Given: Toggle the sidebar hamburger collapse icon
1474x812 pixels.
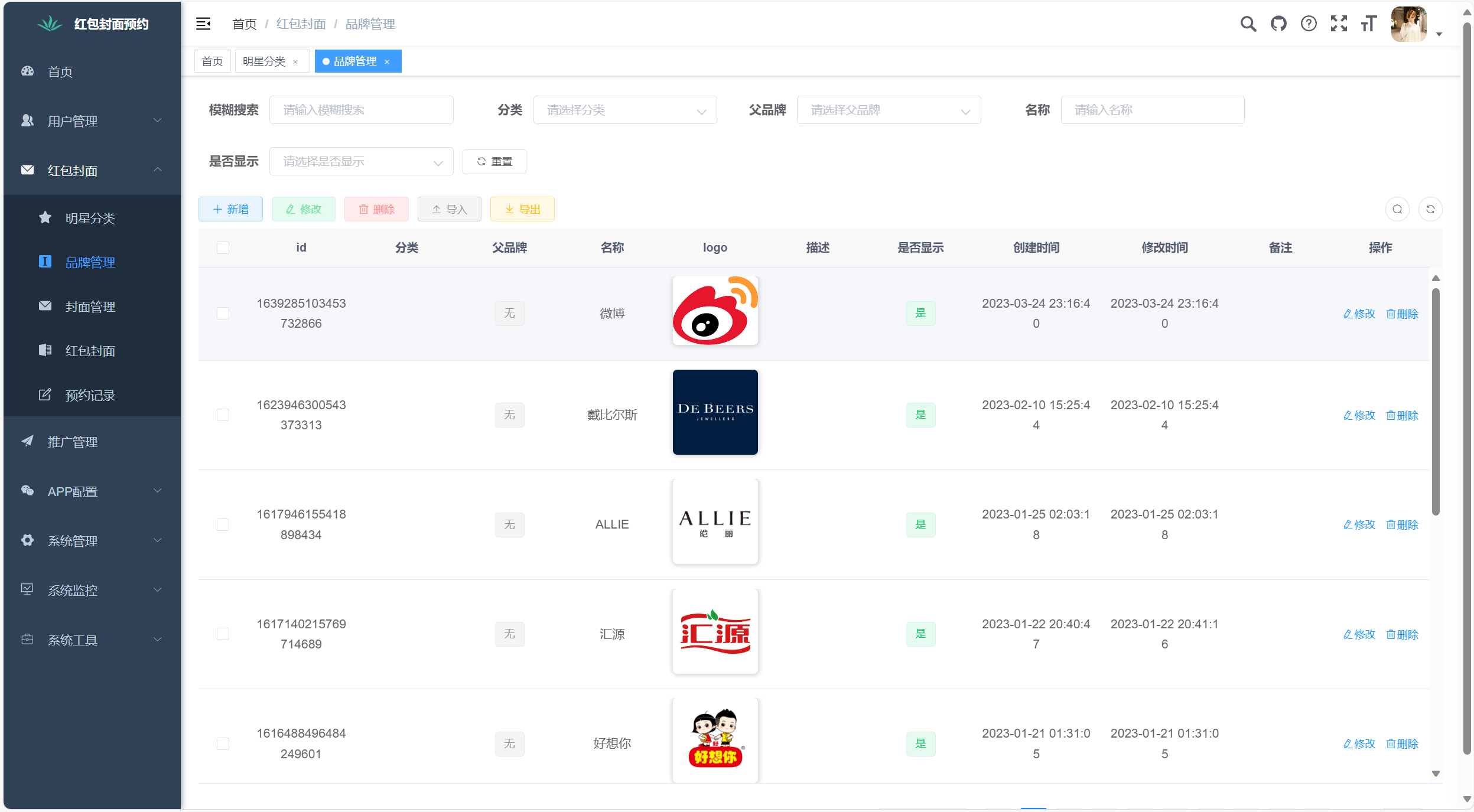Looking at the screenshot, I should pos(203,24).
